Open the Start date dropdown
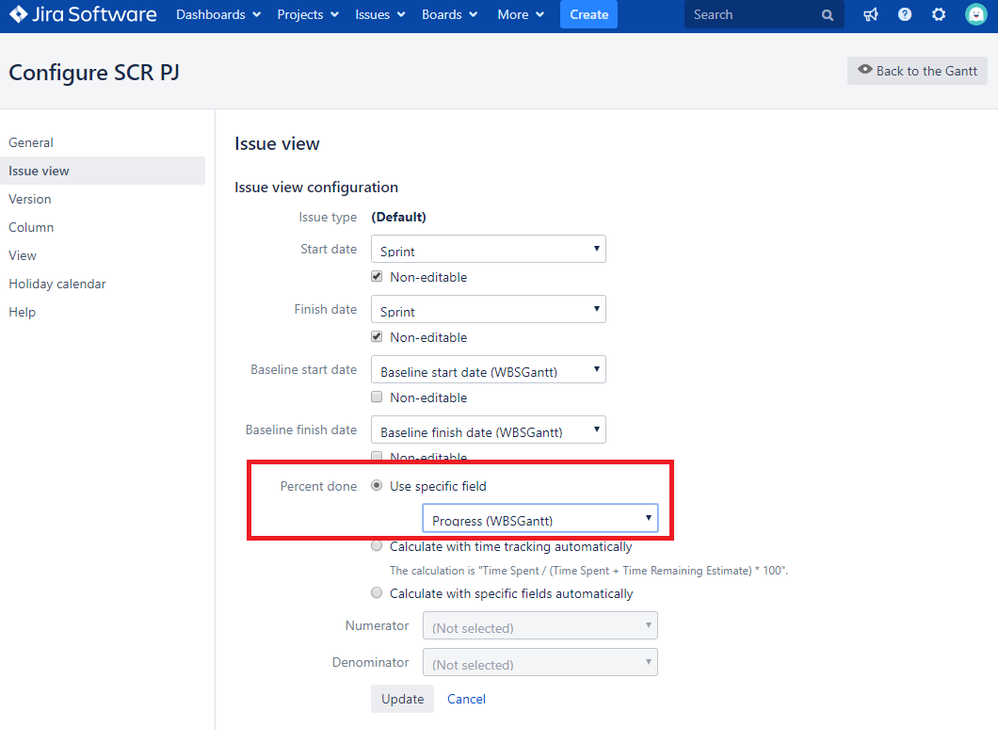The image size is (998, 730). (488, 249)
